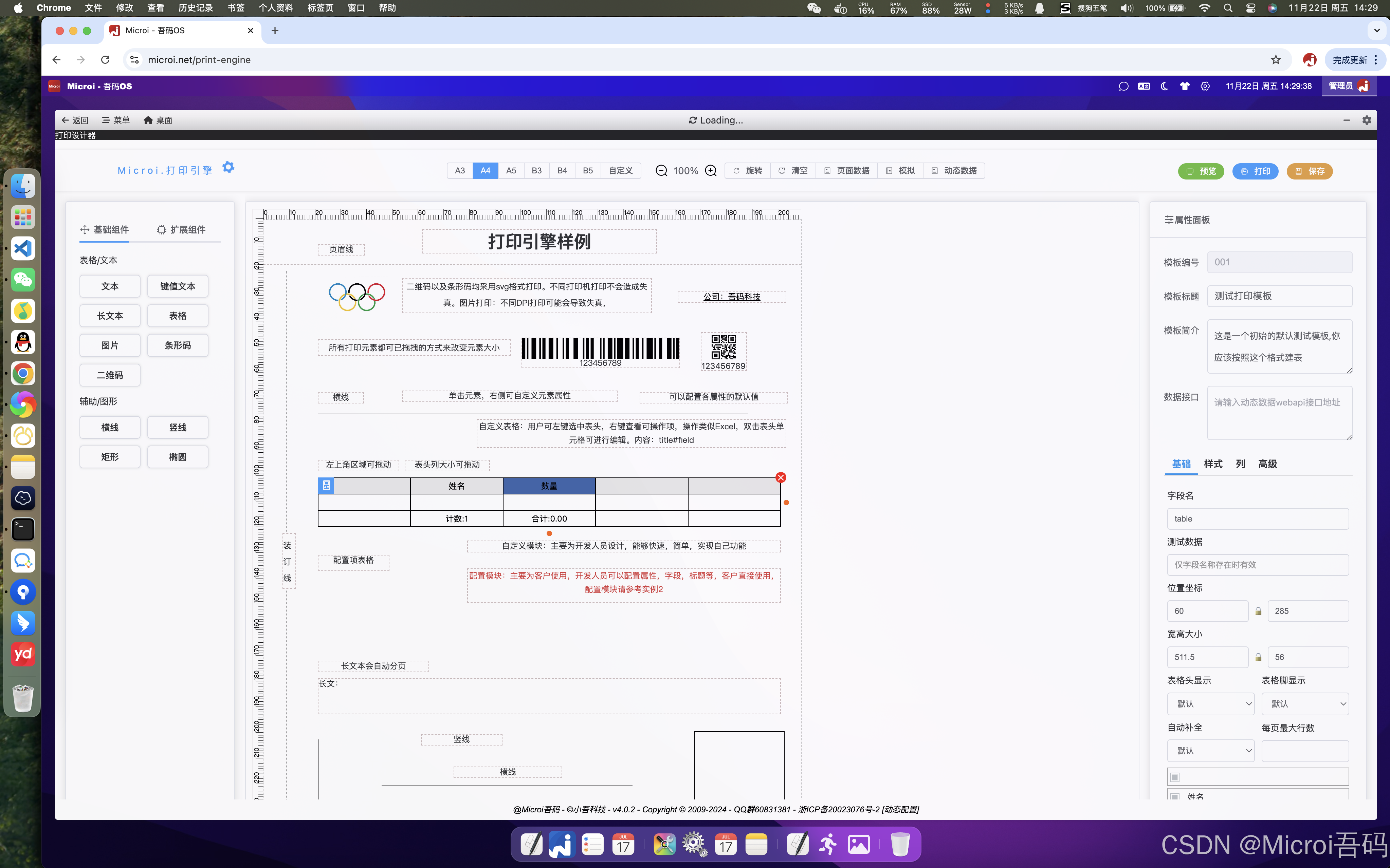The height and width of the screenshot is (868, 1390).
Task: Click the language switch icon in the header
Action: pyautogui.click(x=1144, y=86)
